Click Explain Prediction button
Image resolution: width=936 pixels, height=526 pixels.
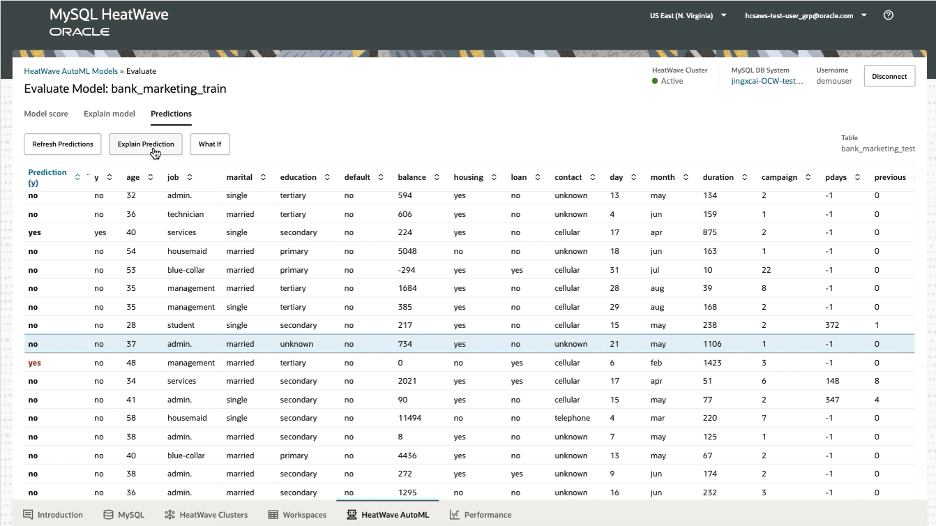[146, 144]
